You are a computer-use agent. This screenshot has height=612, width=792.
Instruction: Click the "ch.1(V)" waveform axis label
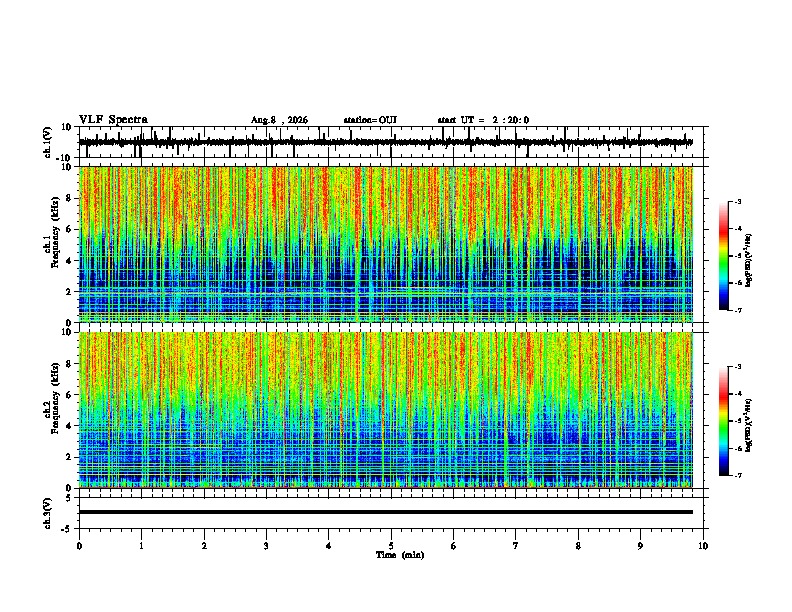tap(48, 142)
